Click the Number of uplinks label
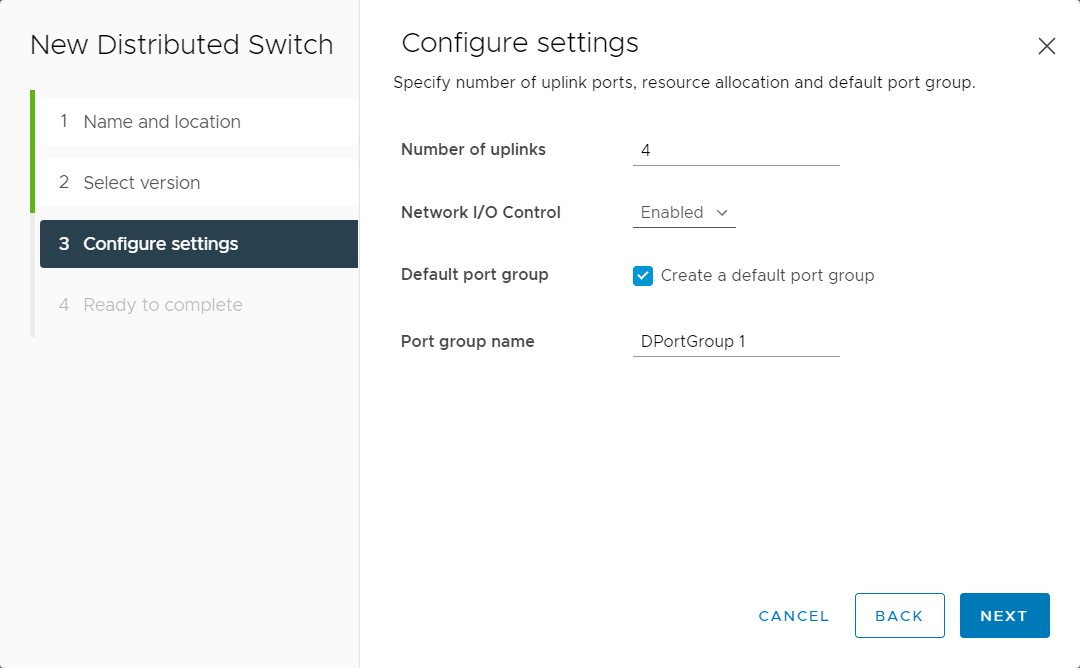 [x=473, y=149]
